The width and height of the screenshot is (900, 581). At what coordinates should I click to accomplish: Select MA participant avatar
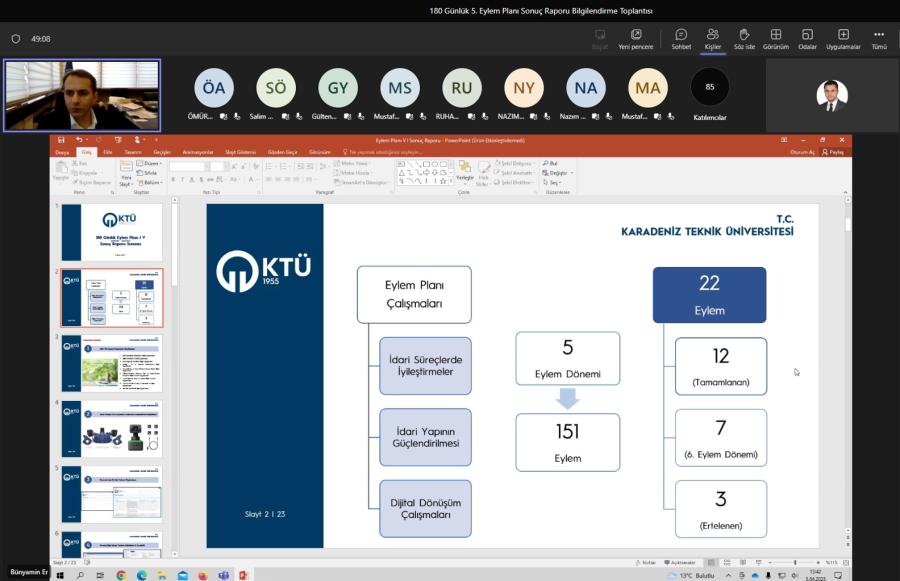tap(648, 88)
